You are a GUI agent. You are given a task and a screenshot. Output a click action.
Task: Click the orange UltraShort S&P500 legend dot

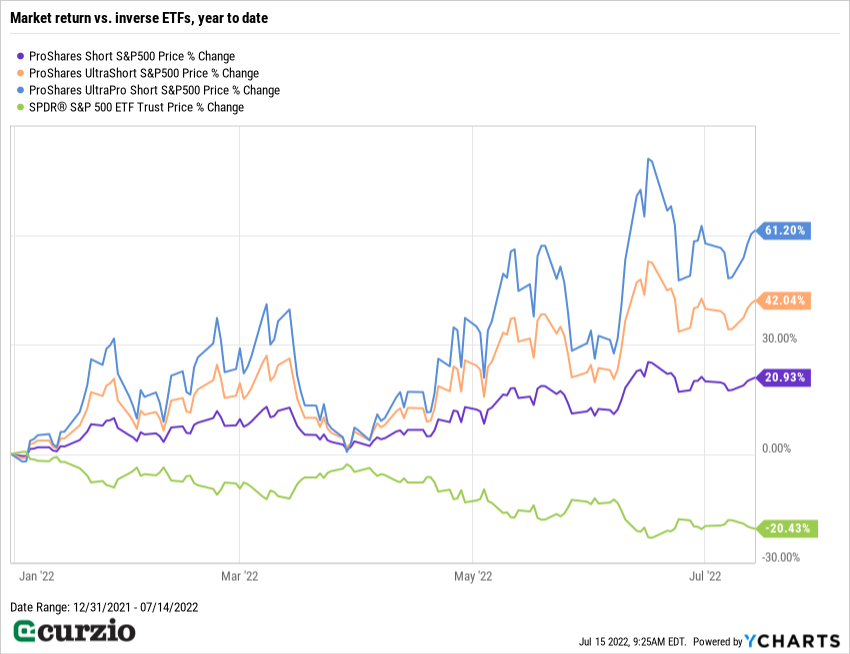(23, 73)
